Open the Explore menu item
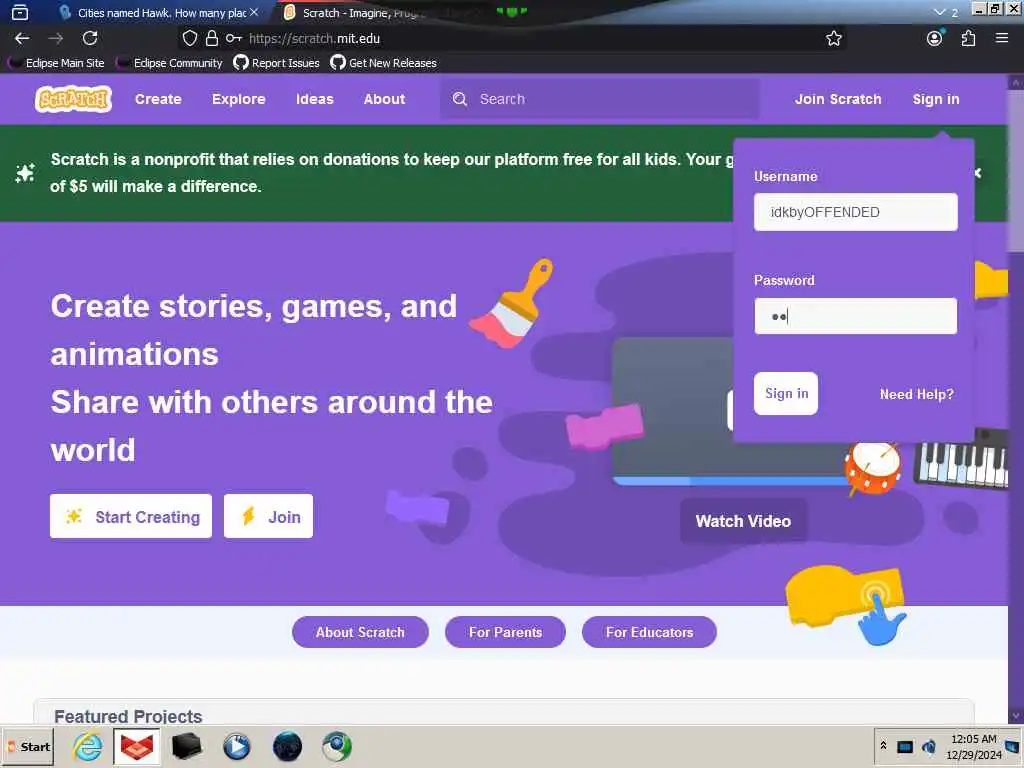Image resolution: width=1024 pixels, height=768 pixels. 238,99
